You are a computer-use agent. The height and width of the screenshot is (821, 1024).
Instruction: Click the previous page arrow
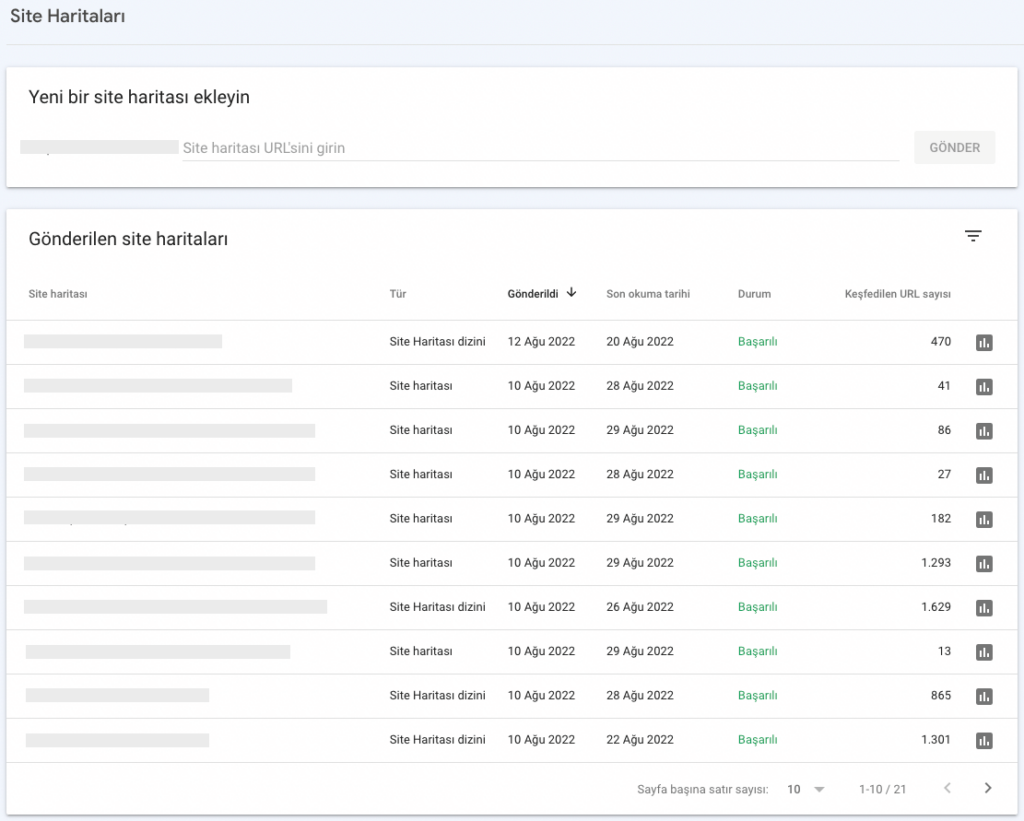click(x=947, y=788)
